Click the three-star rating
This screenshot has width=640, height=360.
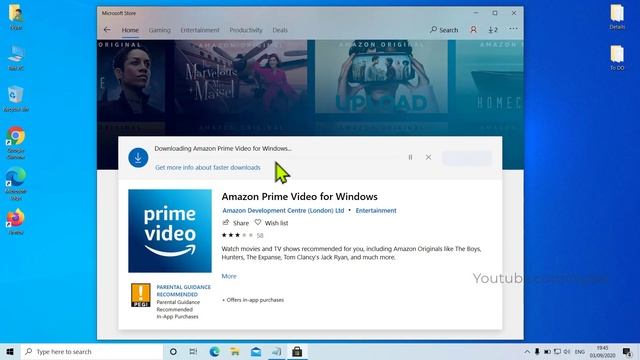pyautogui.click(x=238, y=235)
